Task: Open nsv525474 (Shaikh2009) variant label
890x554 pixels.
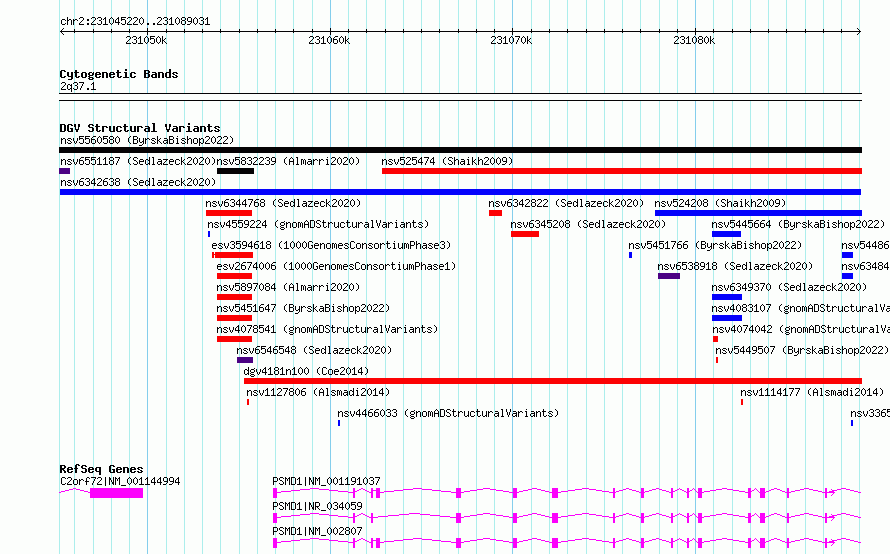Action: tap(447, 161)
